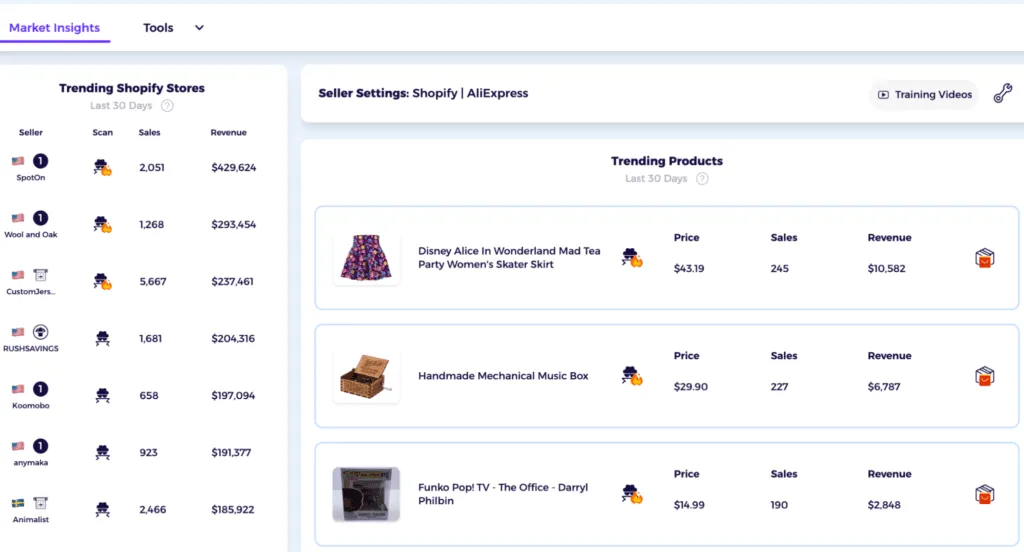Select the $185,922 revenue value
Image resolution: width=1024 pixels, height=552 pixels.
[232, 510]
